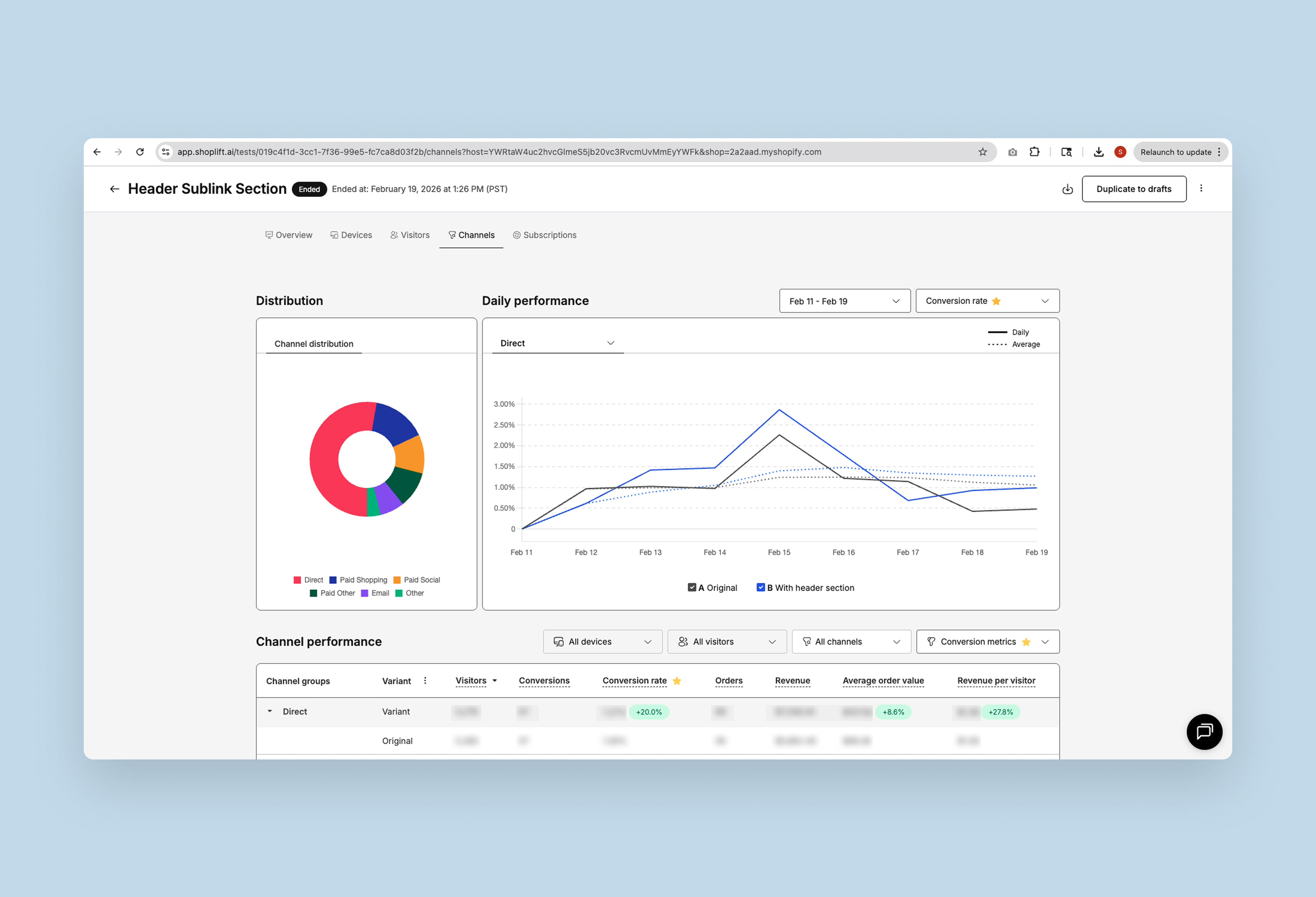Uncheck the A Original series checkbox
This screenshot has height=897, width=1316.
tap(691, 588)
